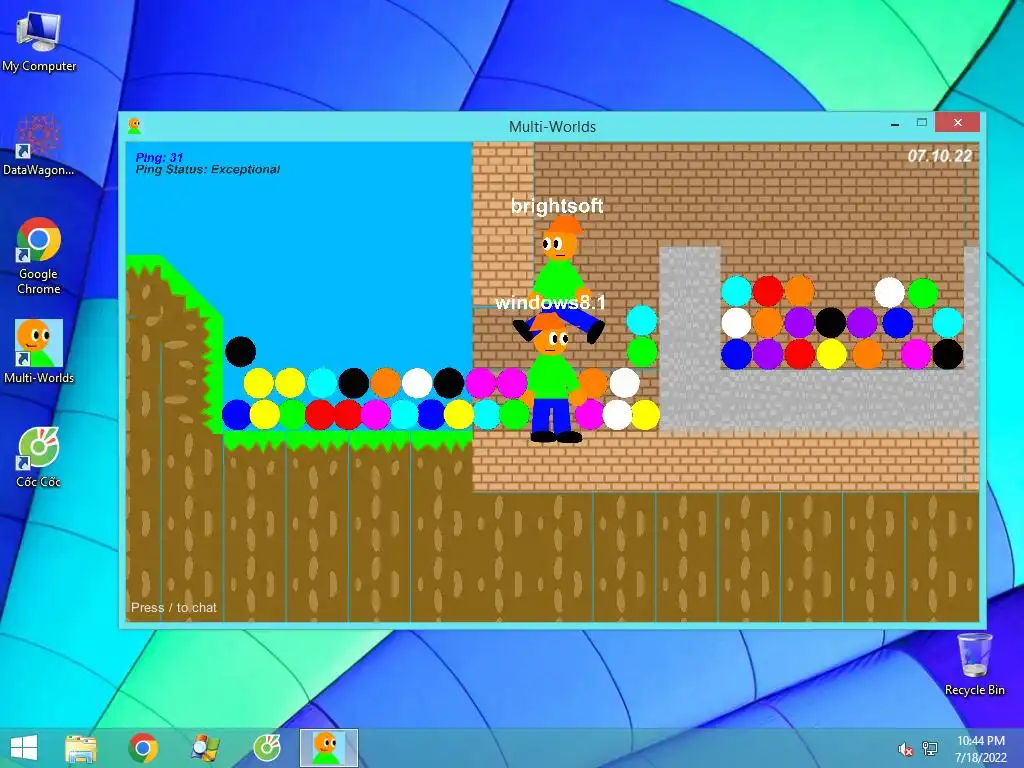
Task: Select the Multi-Worlds taskbar button
Action: click(x=328, y=748)
